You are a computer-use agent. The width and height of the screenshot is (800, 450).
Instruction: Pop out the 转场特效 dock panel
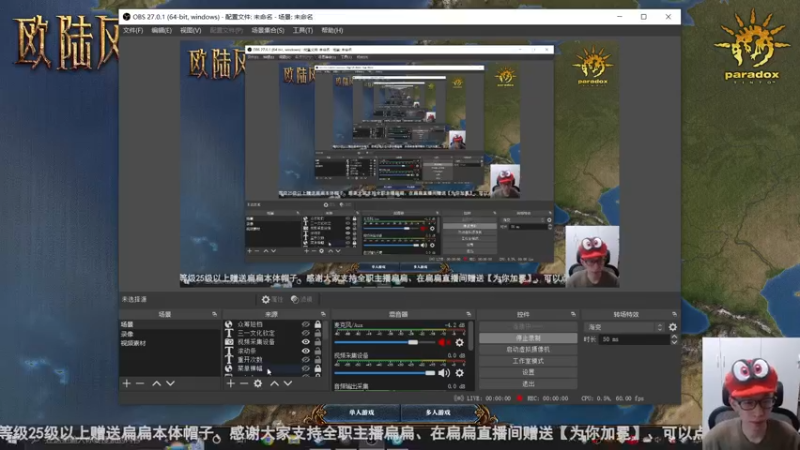pos(674,314)
